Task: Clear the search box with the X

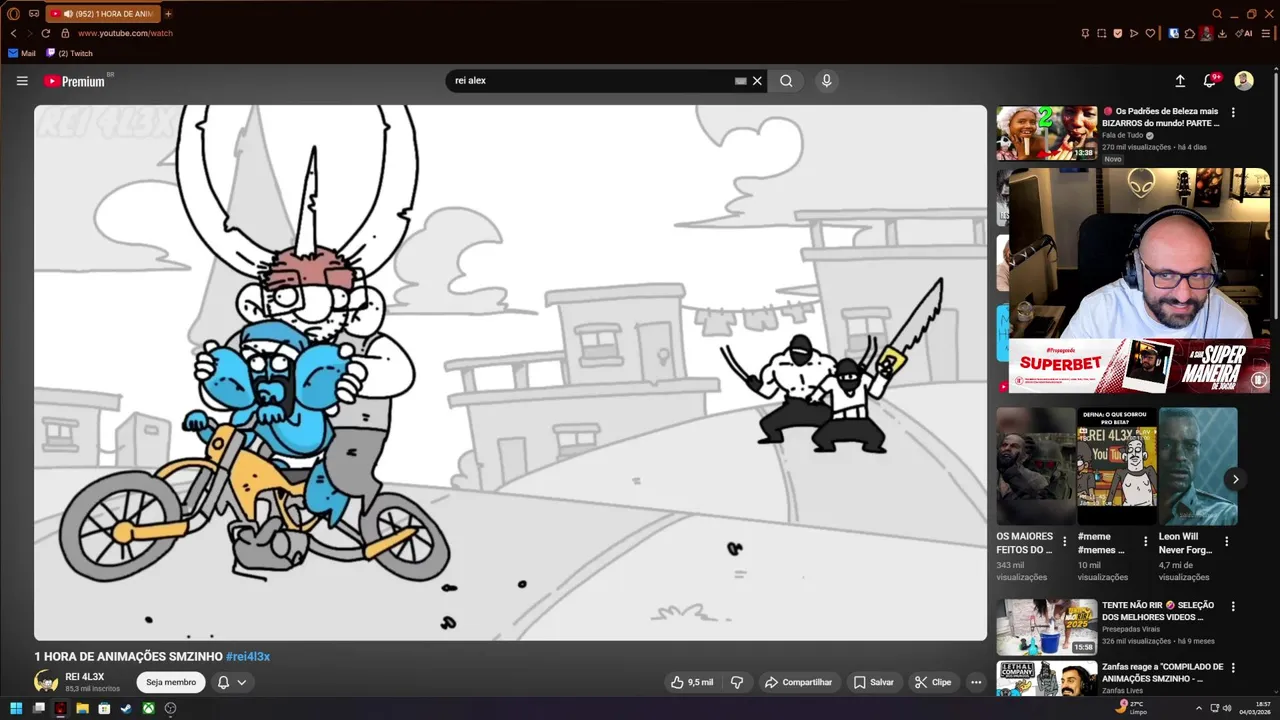Action: (x=757, y=81)
